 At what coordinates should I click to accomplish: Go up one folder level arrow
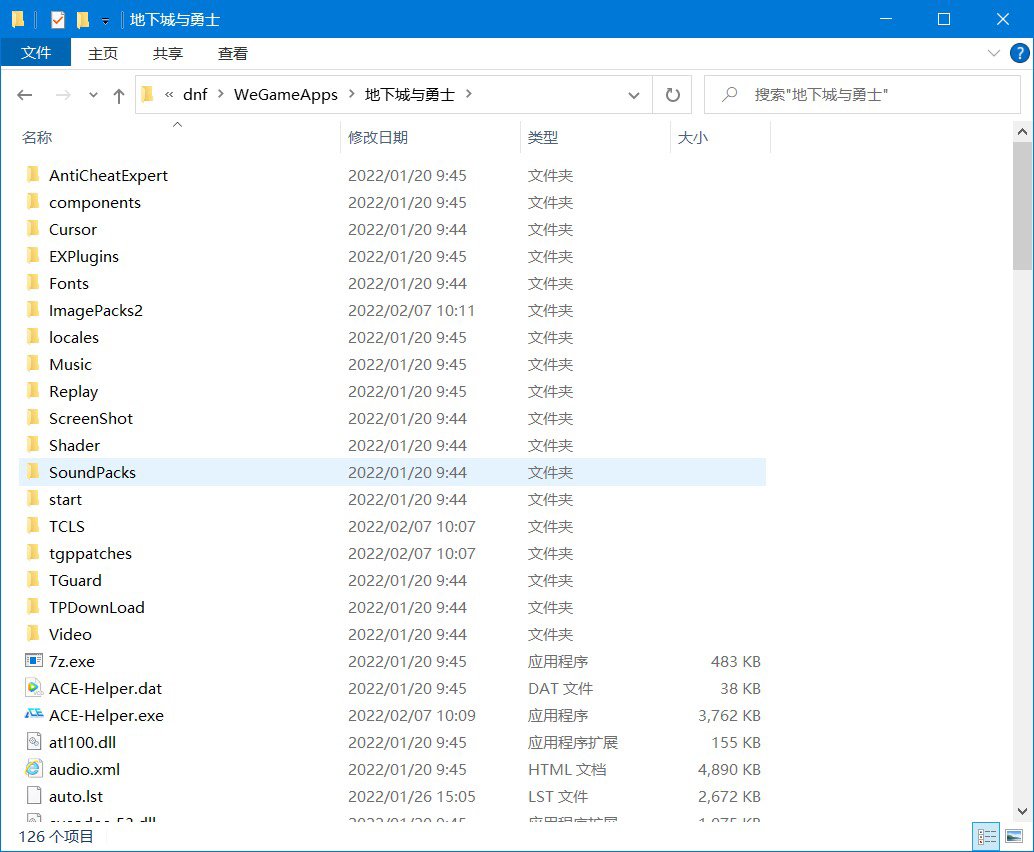pyautogui.click(x=119, y=96)
